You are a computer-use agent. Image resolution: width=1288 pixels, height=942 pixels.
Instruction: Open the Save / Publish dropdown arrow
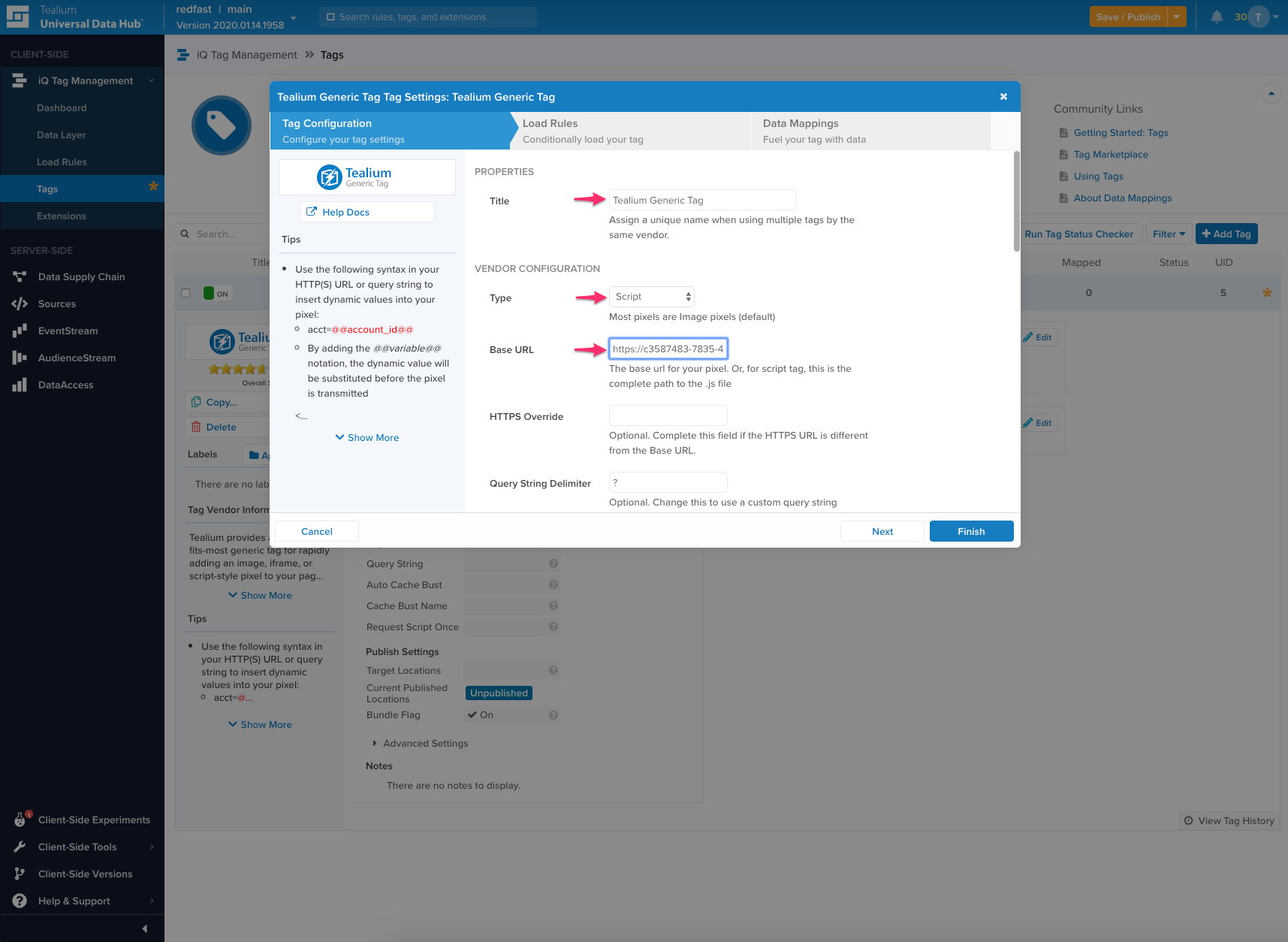pyautogui.click(x=1177, y=17)
